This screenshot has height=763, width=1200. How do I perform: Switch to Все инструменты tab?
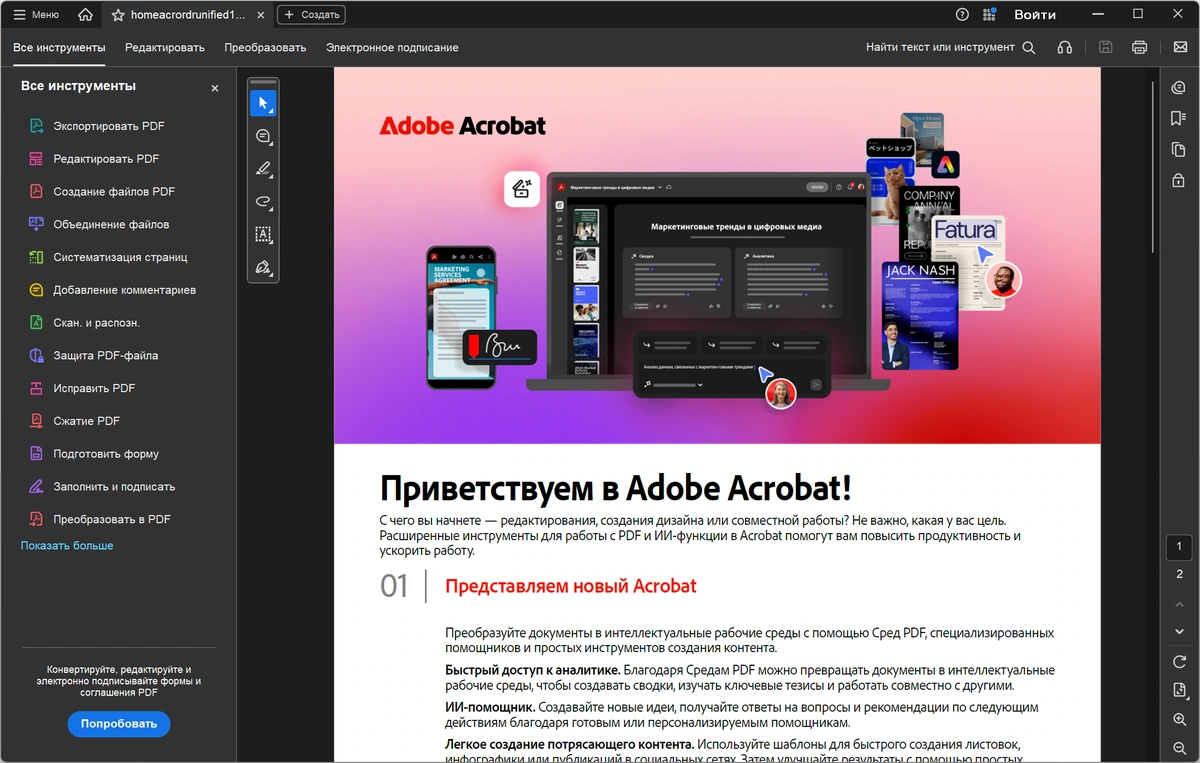pos(59,48)
